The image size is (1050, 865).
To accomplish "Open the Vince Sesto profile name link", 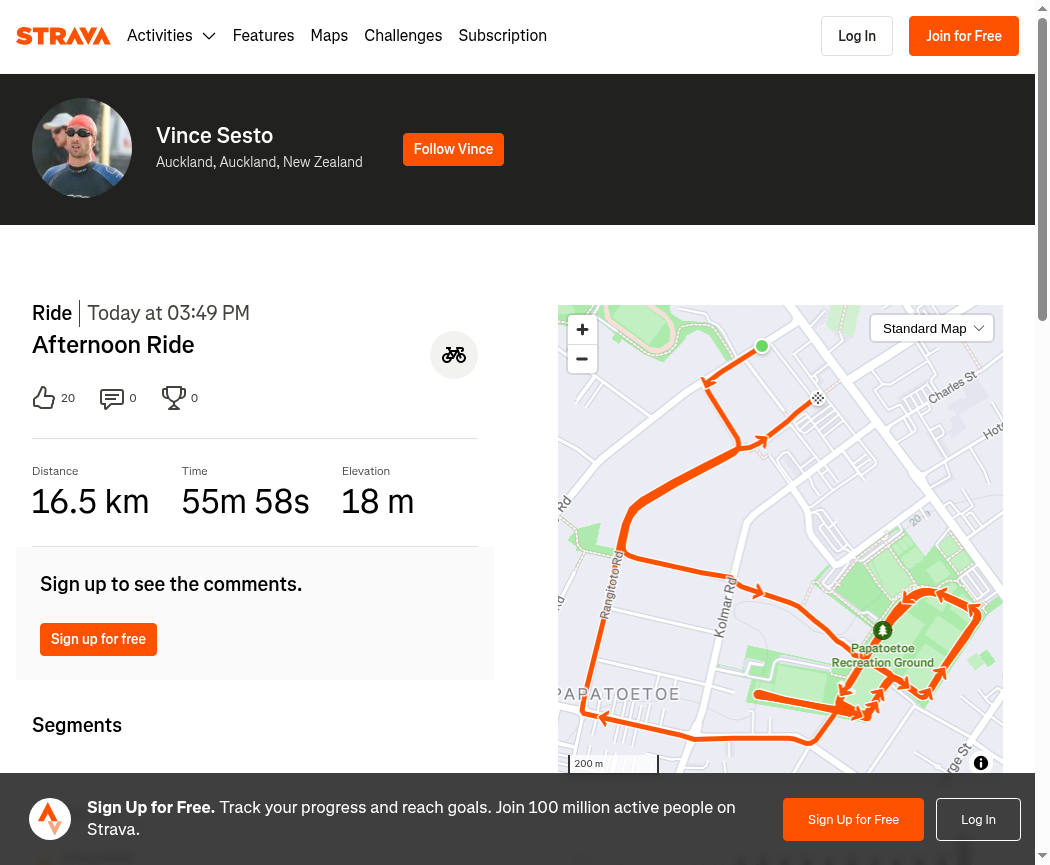I will (x=214, y=135).
